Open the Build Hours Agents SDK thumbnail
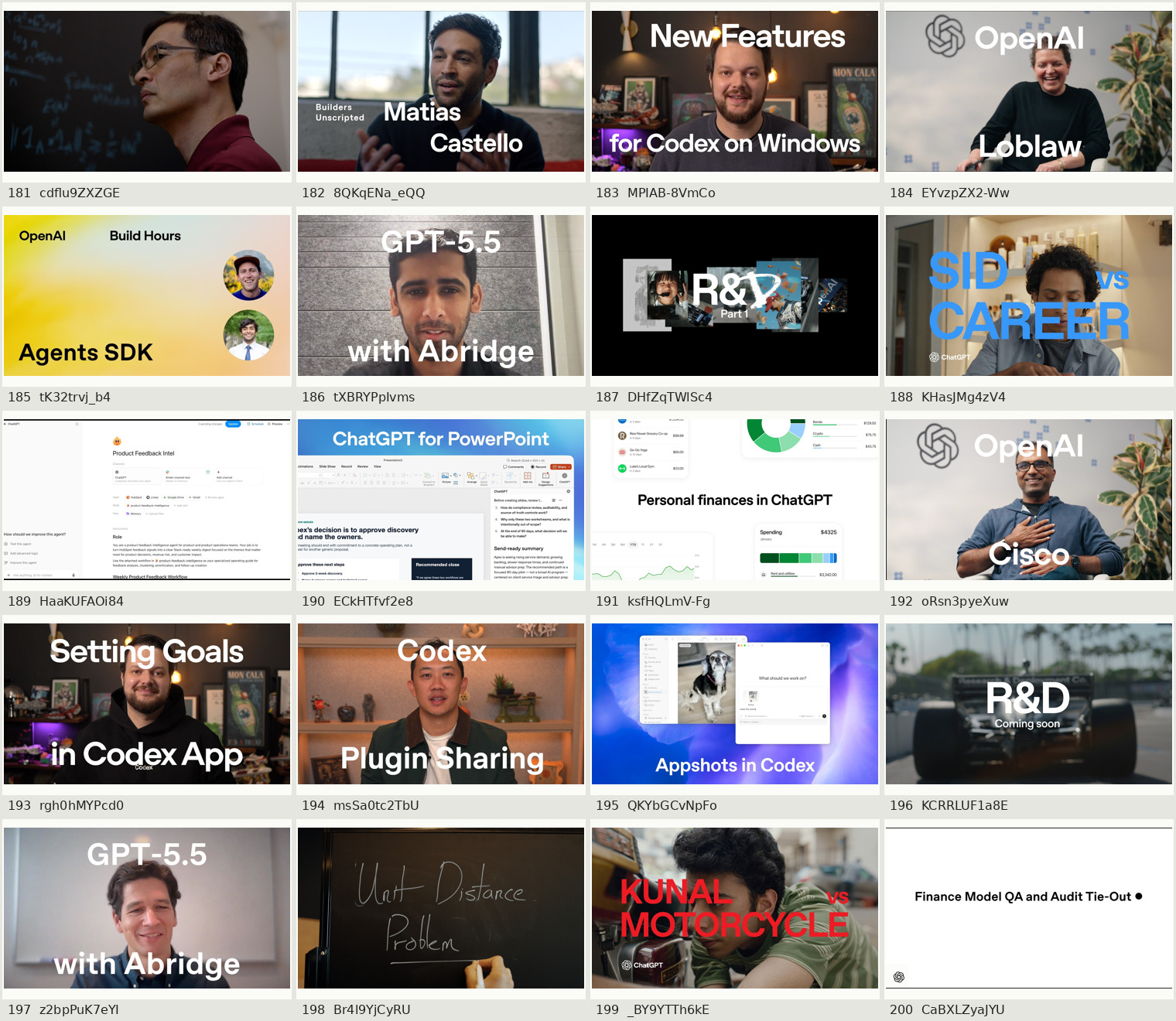Screen dimensions: 1176x1021 pyautogui.click(x=147, y=295)
